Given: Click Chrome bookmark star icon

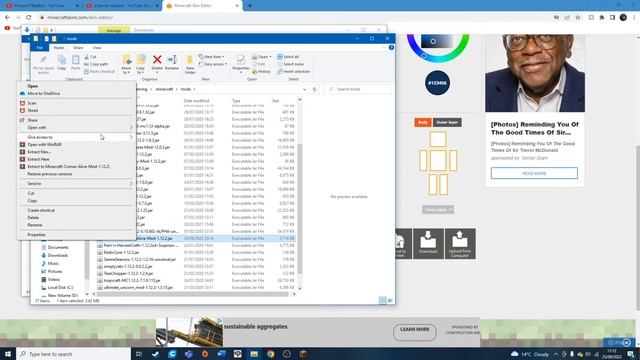Looking at the screenshot, I should (578, 18).
